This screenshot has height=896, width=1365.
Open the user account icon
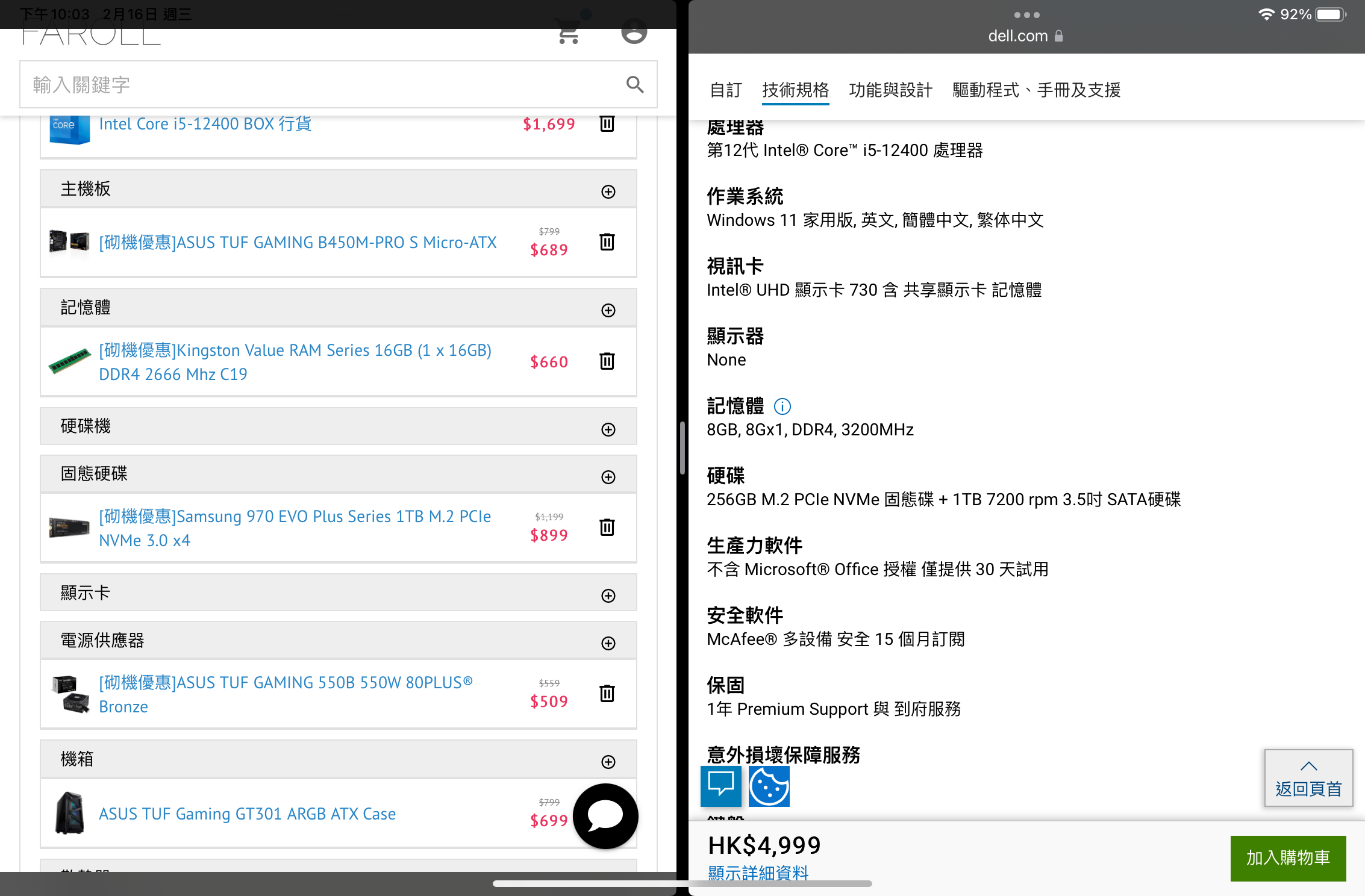[x=634, y=31]
